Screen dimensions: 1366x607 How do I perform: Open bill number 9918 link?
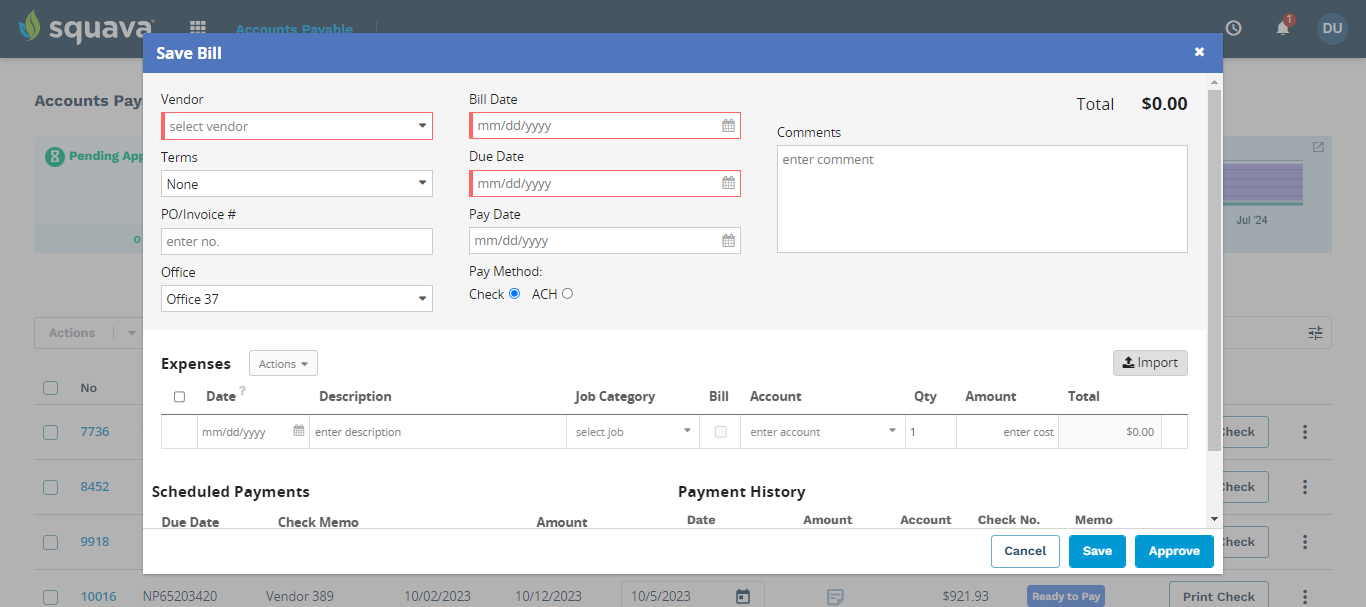pos(95,542)
